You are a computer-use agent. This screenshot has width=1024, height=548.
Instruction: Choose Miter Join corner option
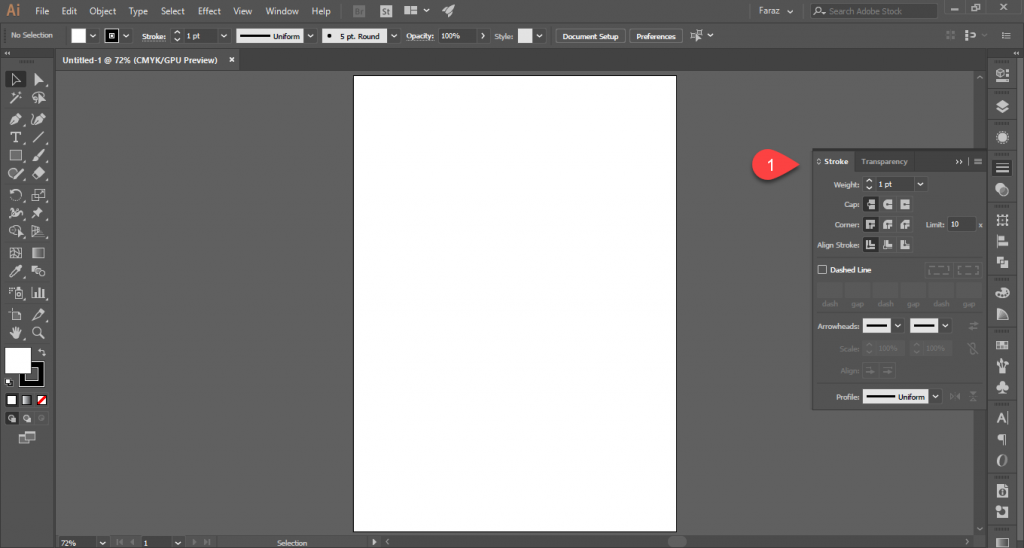(871, 225)
